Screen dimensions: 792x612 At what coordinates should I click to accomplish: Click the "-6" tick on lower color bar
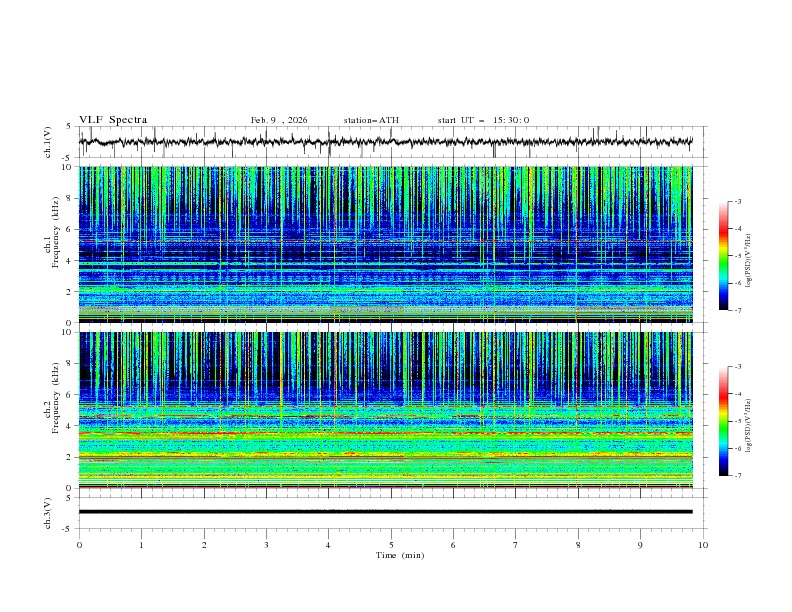pos(737,448)
